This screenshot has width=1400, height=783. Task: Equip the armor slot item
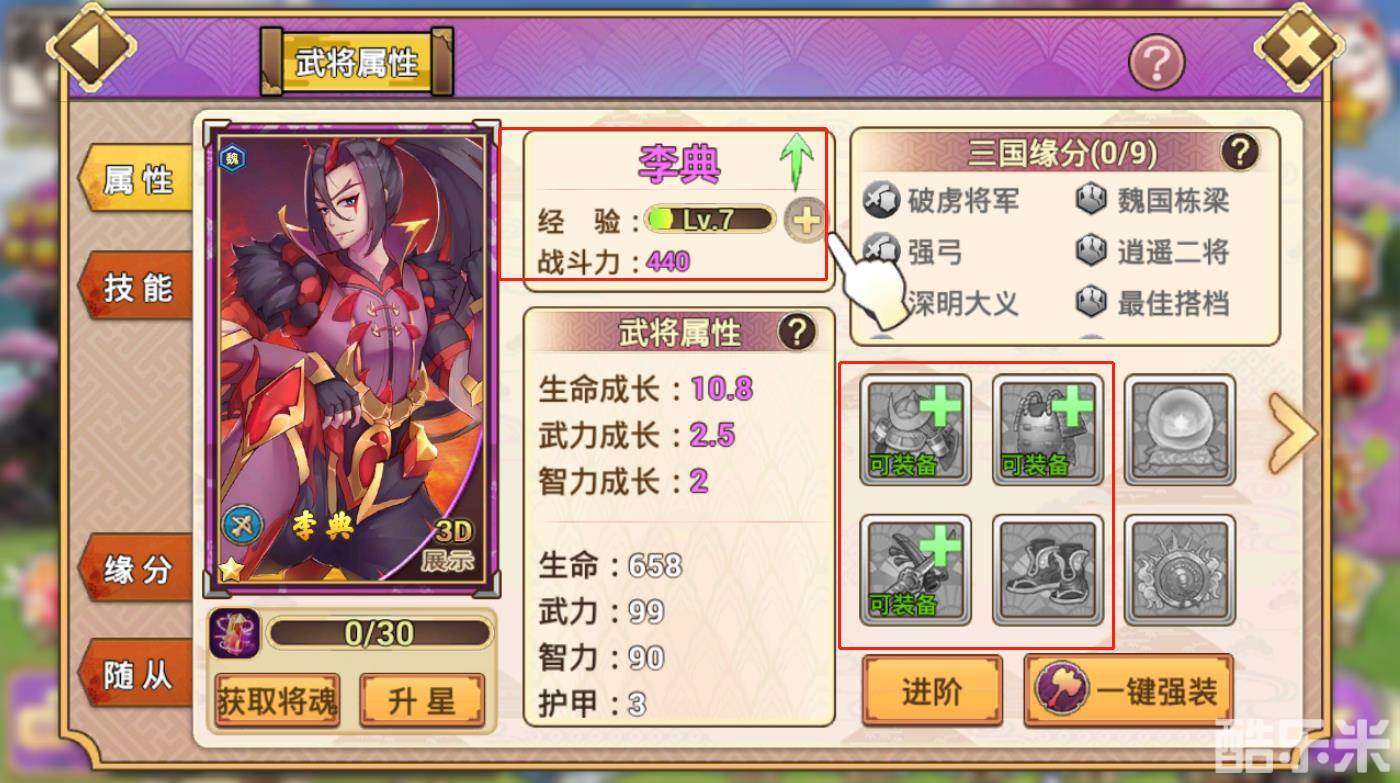tap(1048, 430)
